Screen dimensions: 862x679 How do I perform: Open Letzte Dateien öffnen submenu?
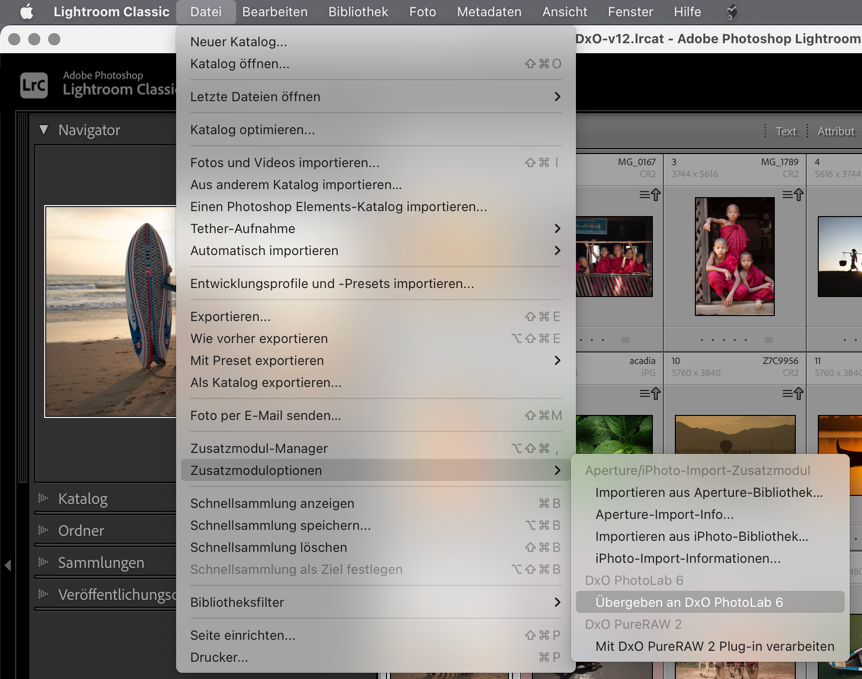tap(375, 97)
